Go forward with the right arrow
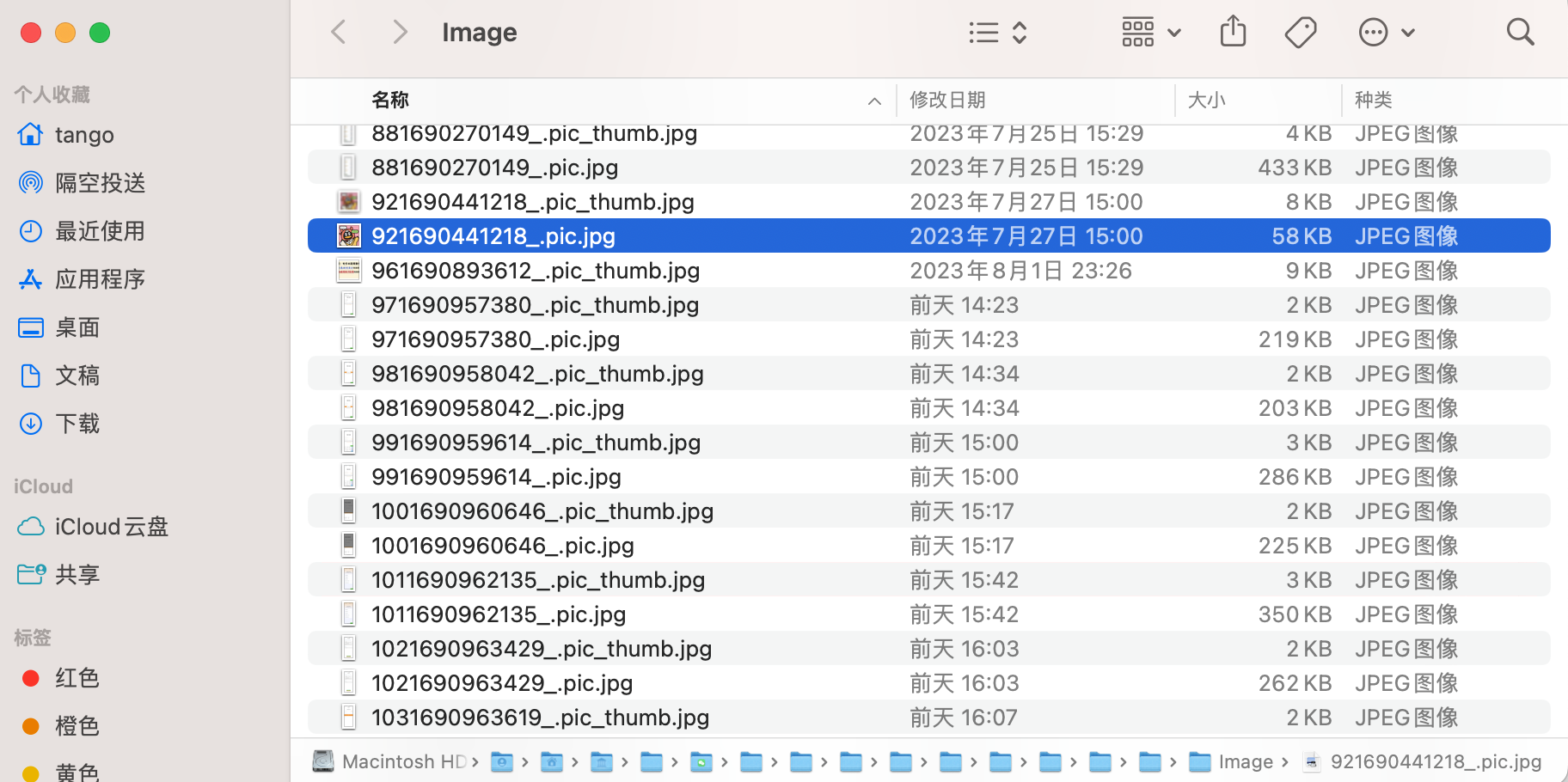1568x782 pixels. click(x=400, y=33)
